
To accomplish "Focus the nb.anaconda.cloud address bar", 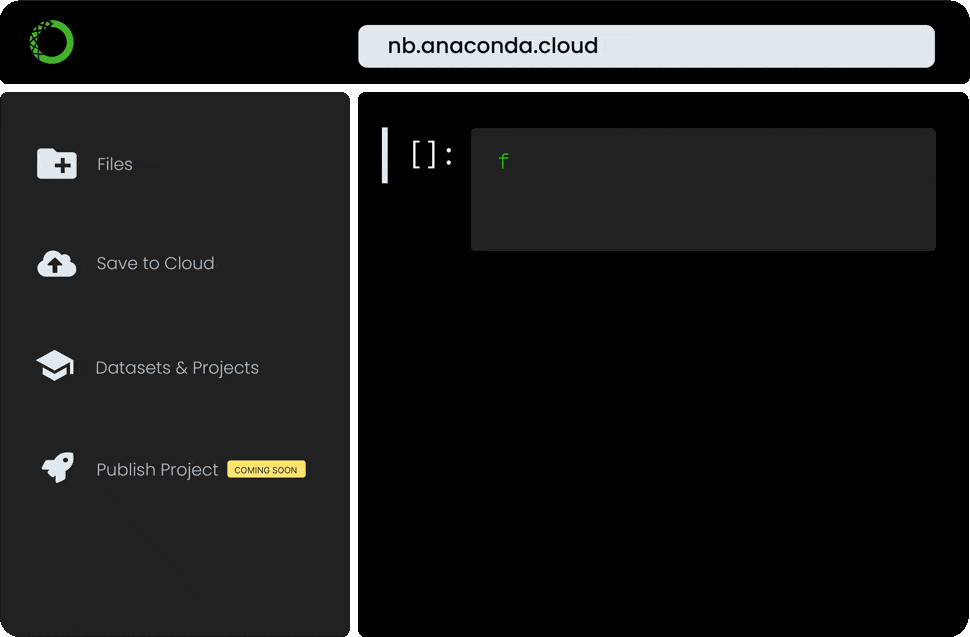I will (646, 46).
